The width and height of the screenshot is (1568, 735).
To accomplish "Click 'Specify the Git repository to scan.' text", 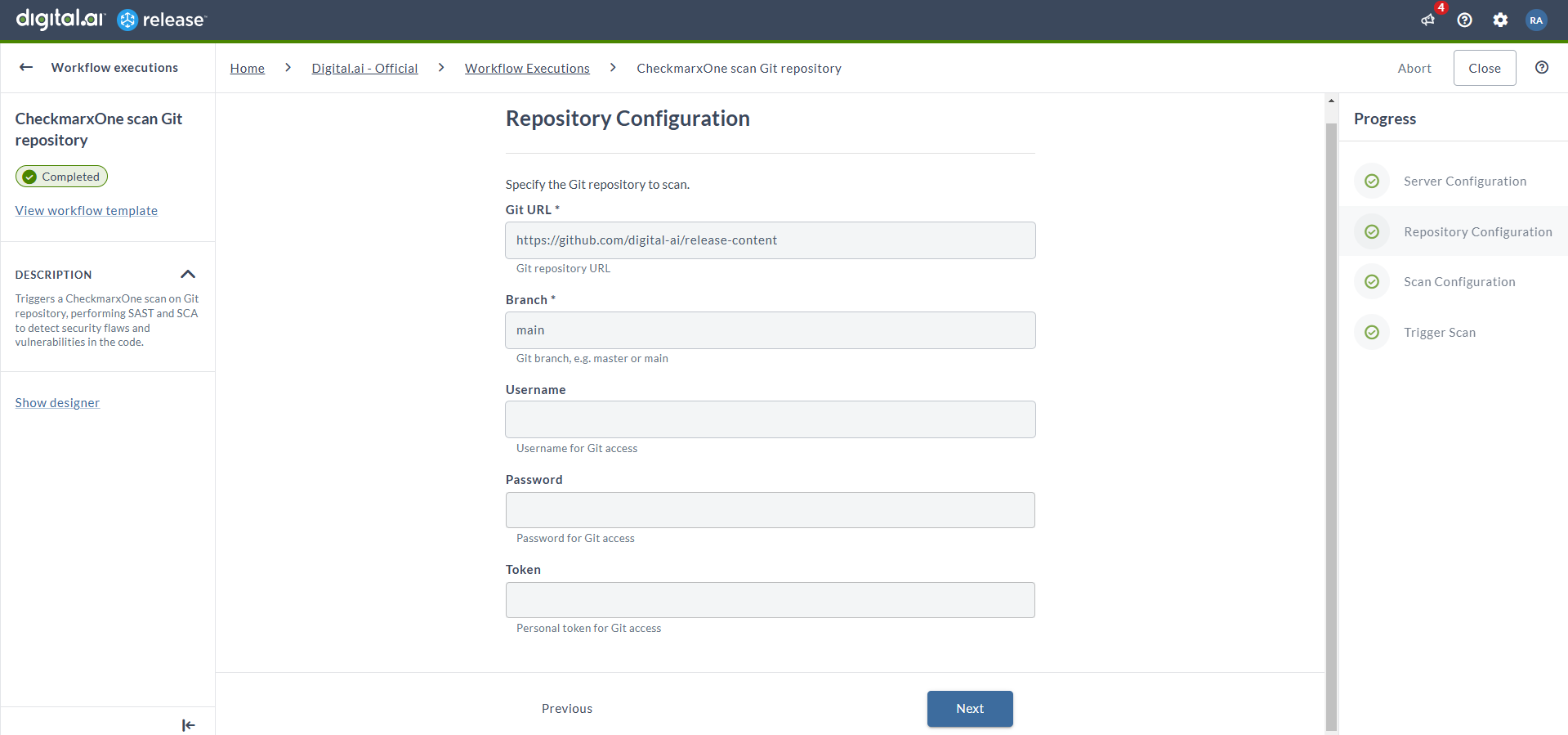I will (597, 185).
